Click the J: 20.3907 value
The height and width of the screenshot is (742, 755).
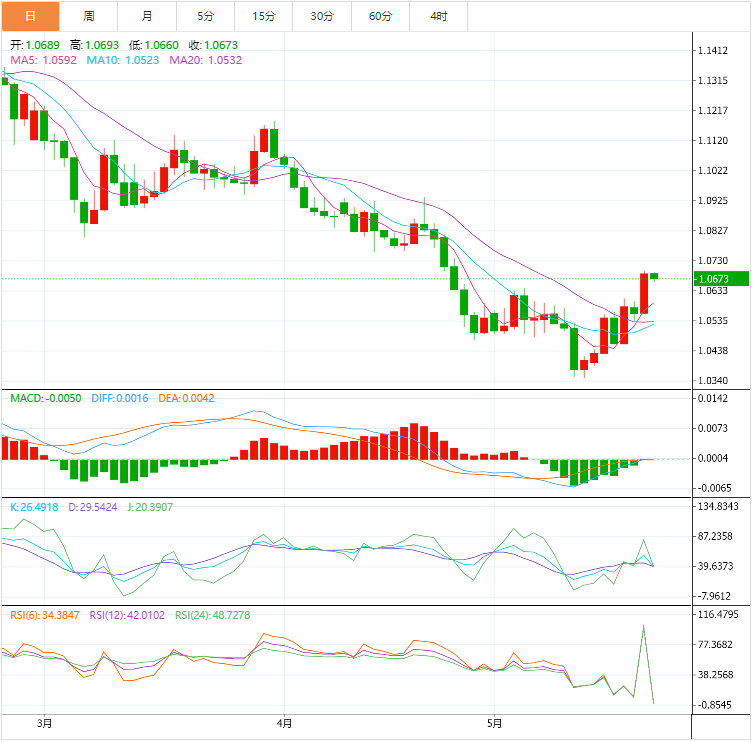(150, 507)
